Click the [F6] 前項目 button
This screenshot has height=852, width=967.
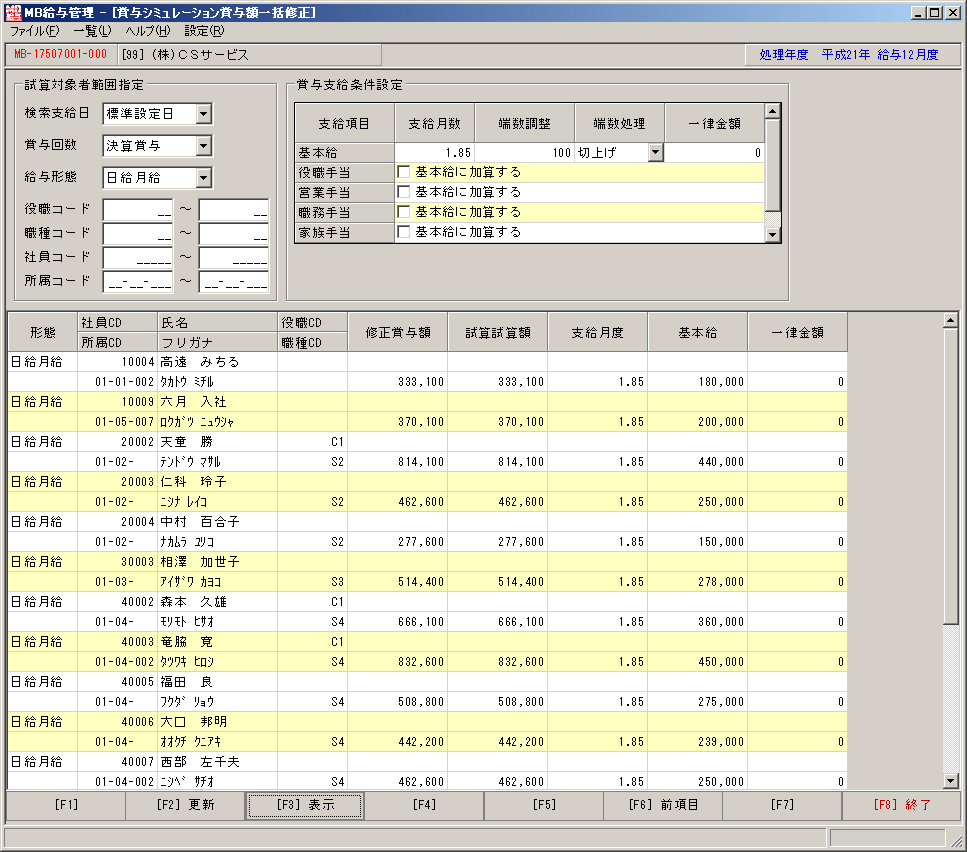[664, 805]
